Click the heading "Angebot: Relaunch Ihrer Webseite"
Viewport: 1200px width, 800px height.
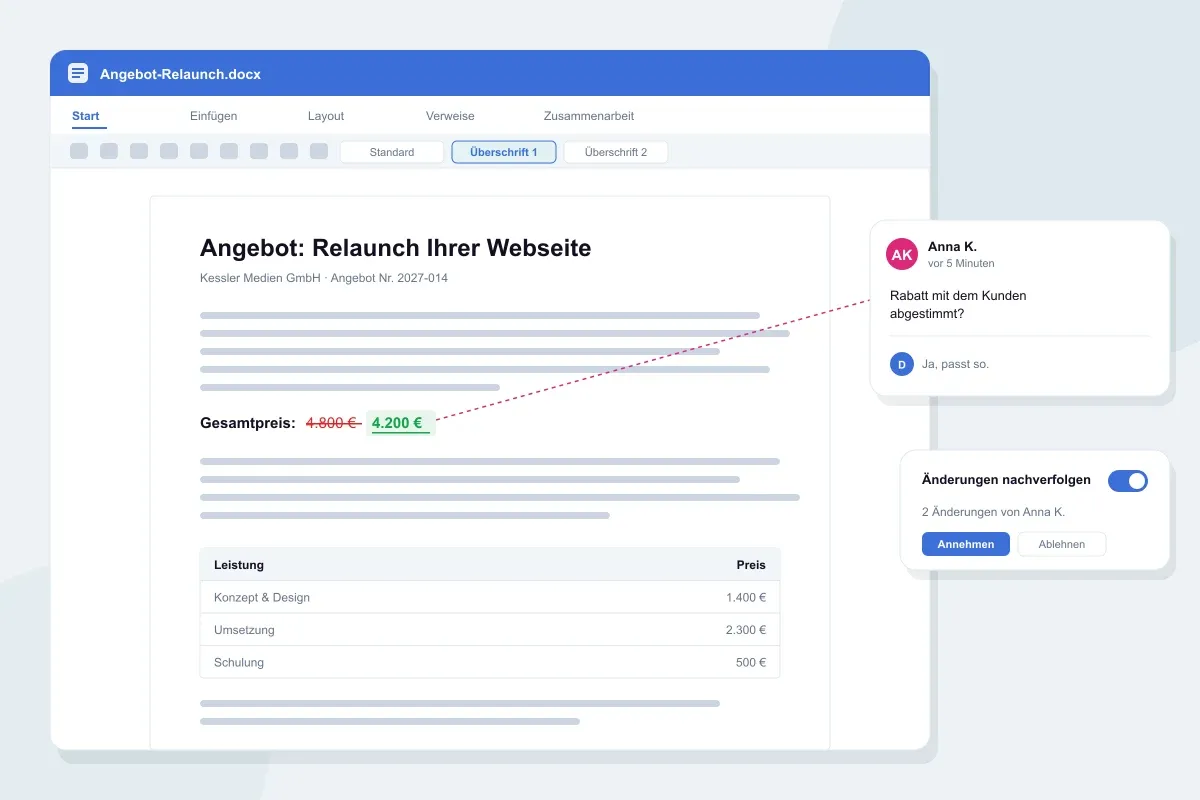[396, 248]
